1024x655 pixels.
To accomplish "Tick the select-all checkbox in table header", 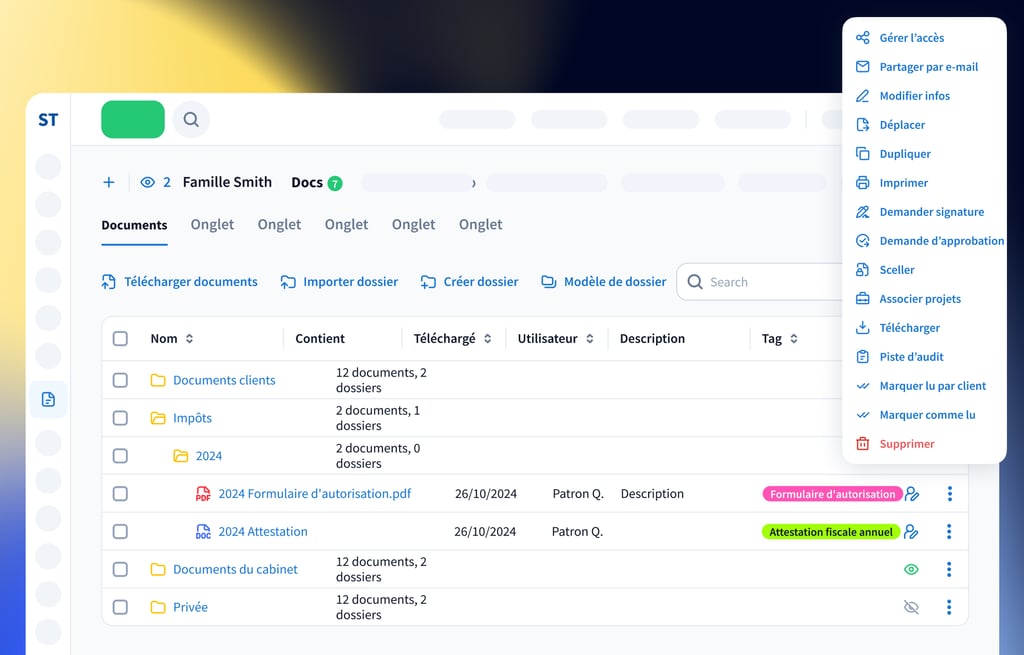I will 120,339.
